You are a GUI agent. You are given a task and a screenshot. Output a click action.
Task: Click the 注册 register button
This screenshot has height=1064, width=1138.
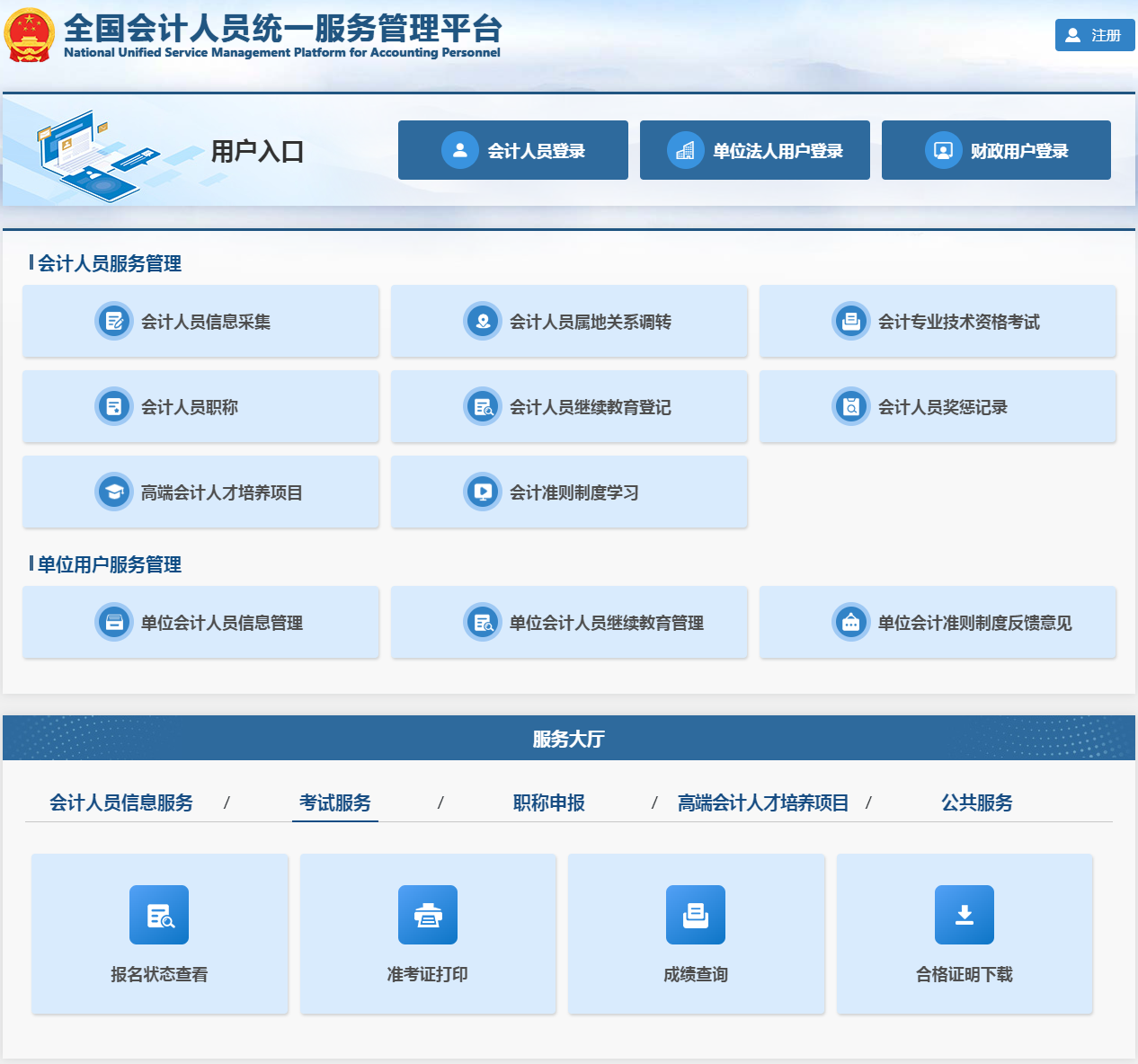pyautogui.click(x=1095, y=35)
